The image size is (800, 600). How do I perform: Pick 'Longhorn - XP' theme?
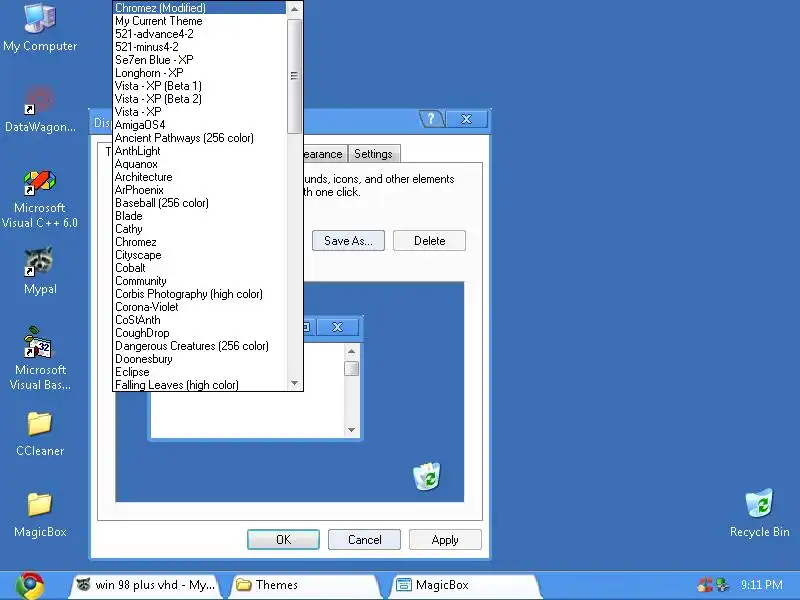pyautogui.click(x=199, y=73)
